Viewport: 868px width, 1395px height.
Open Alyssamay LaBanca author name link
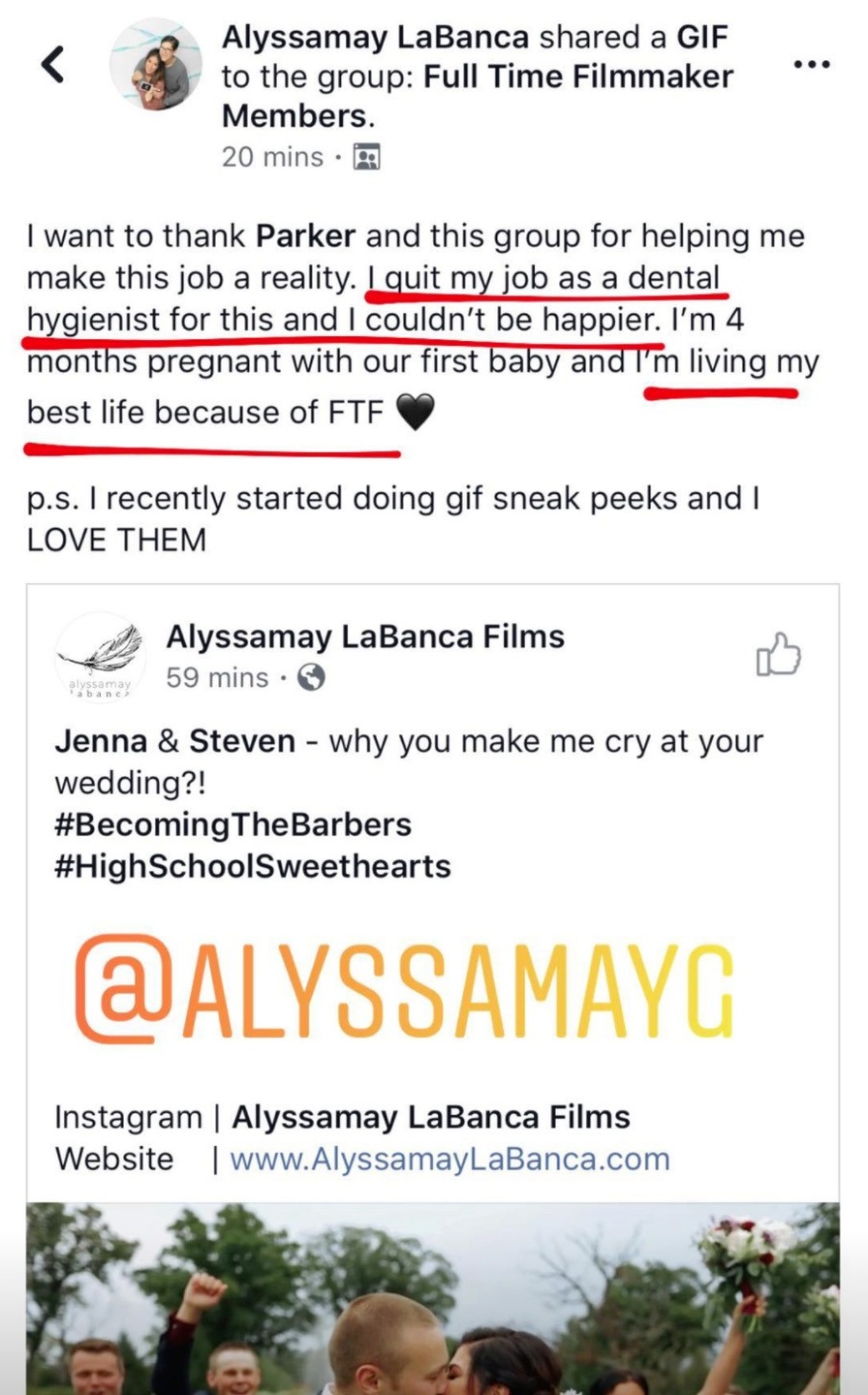376,37
